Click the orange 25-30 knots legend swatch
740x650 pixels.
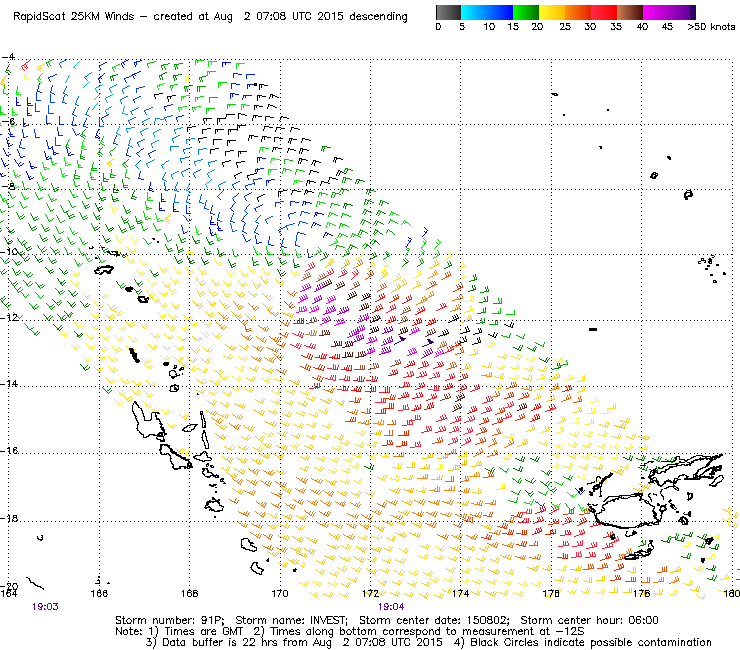(578, 12)
